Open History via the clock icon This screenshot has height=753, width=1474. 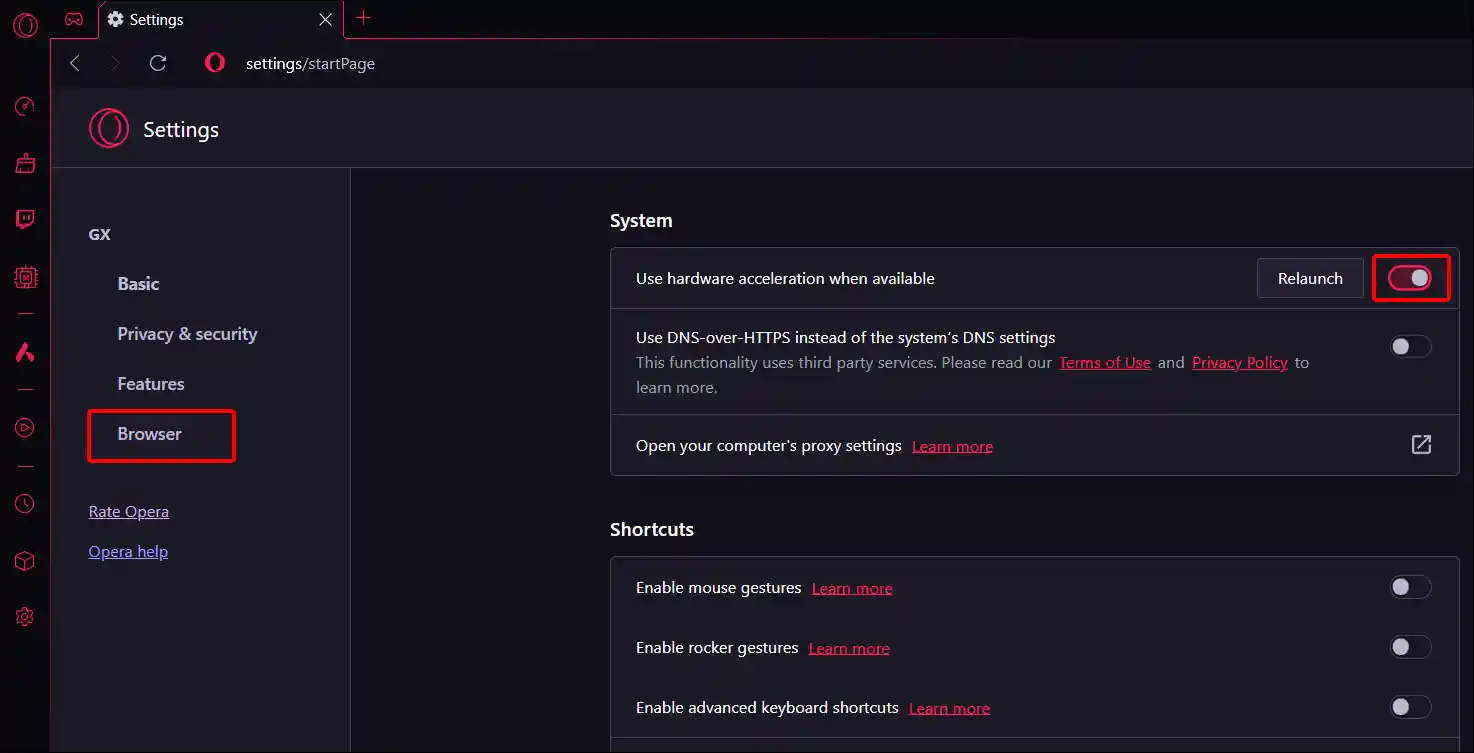25,504
